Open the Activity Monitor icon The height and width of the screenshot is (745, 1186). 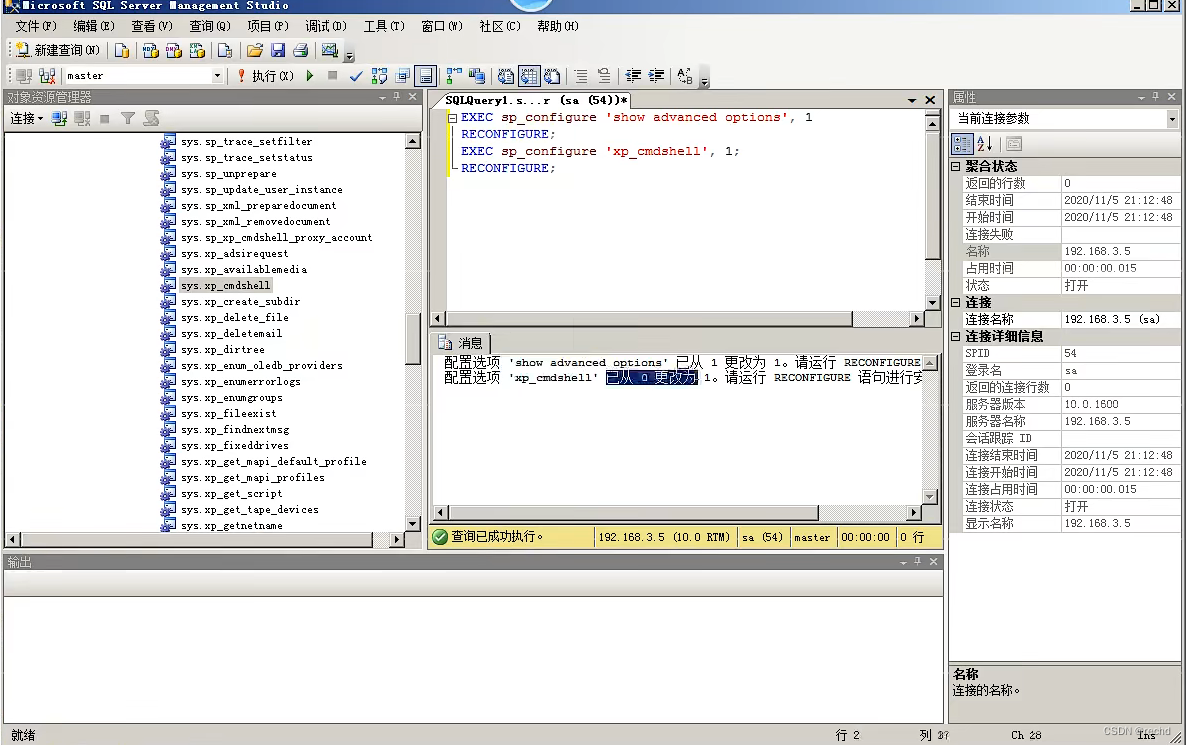coord(330,51)
